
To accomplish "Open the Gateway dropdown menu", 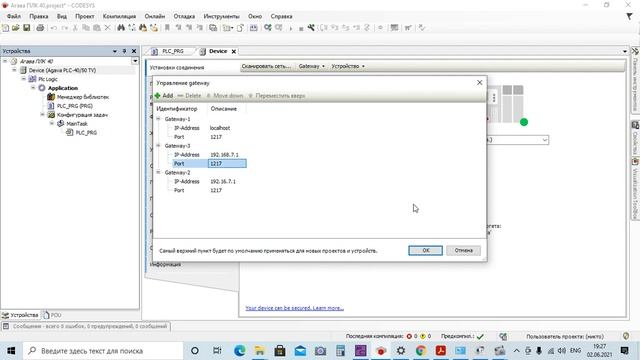I will click(x=311, y=66).
